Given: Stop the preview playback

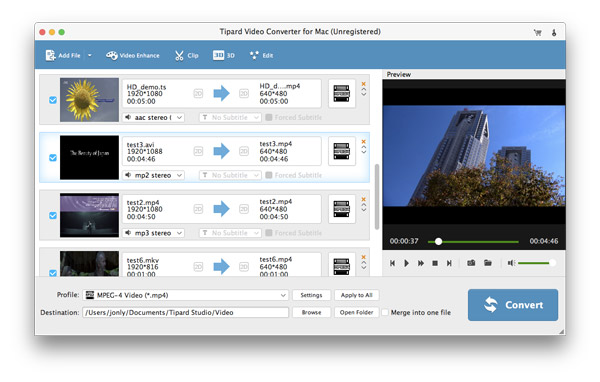Looking at the screenshot, I should pyautogui.click(x=435, y=263).
